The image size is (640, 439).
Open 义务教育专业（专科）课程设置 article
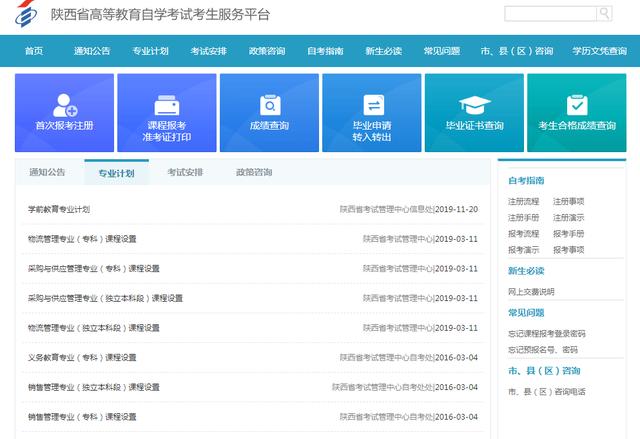82,357
